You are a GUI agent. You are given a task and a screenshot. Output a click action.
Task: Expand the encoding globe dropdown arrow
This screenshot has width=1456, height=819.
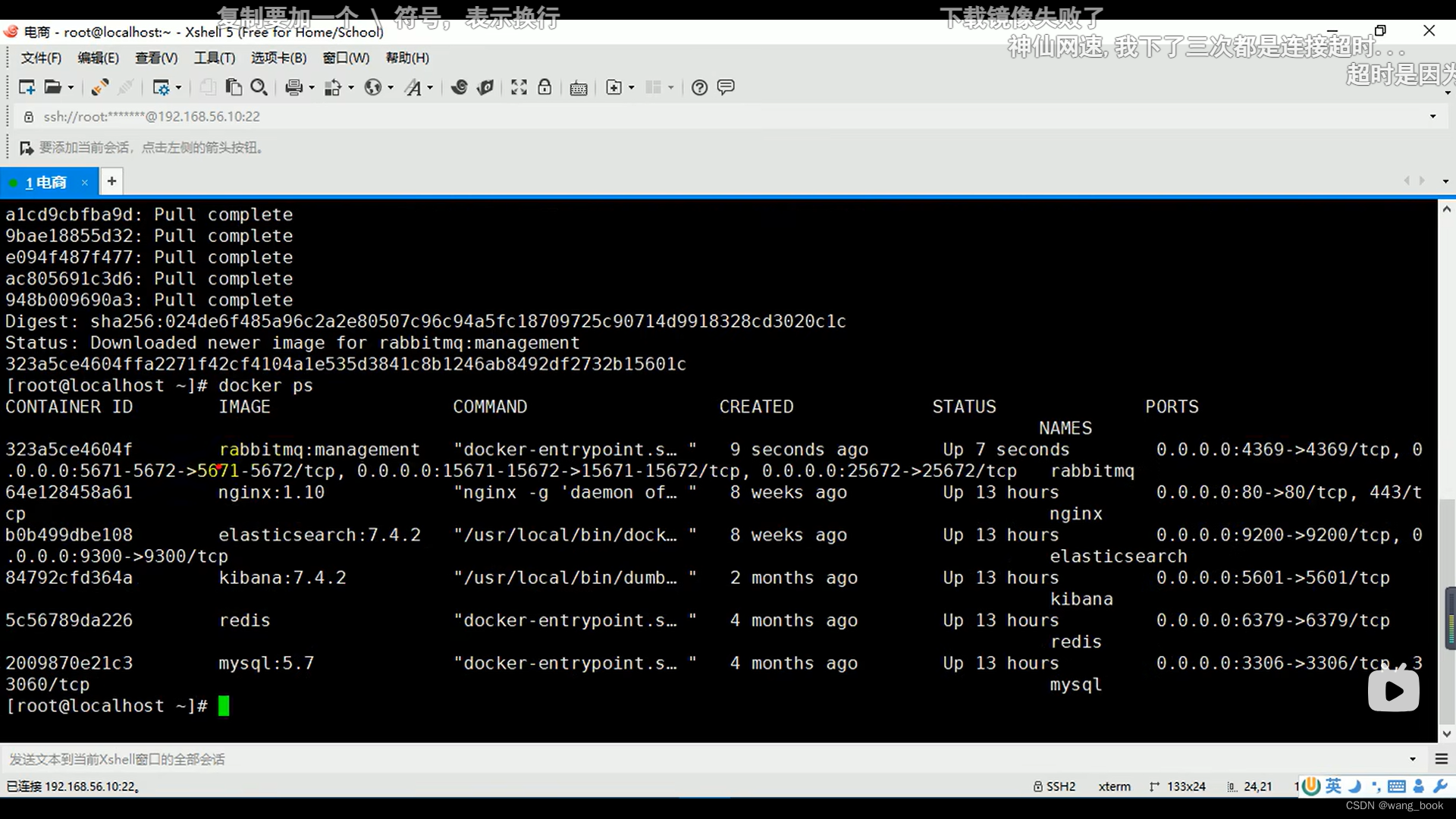[x=391, y=88]
